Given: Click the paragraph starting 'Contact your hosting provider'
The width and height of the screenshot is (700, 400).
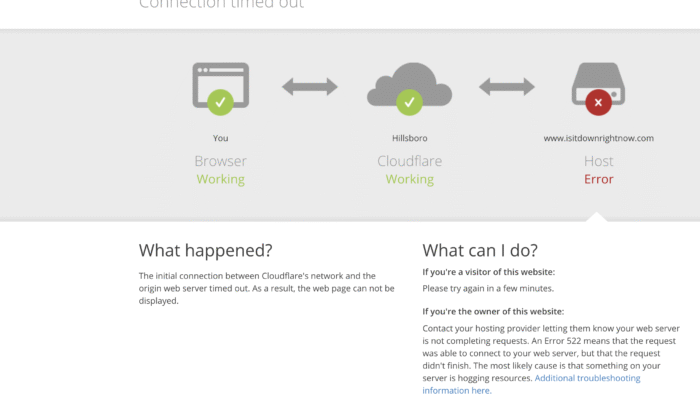Looking at the screenshot, I should click(551, 359).
